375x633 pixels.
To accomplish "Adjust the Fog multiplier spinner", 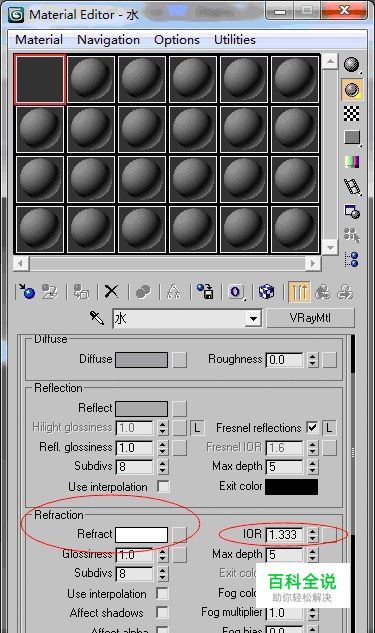I will (312, 613).
